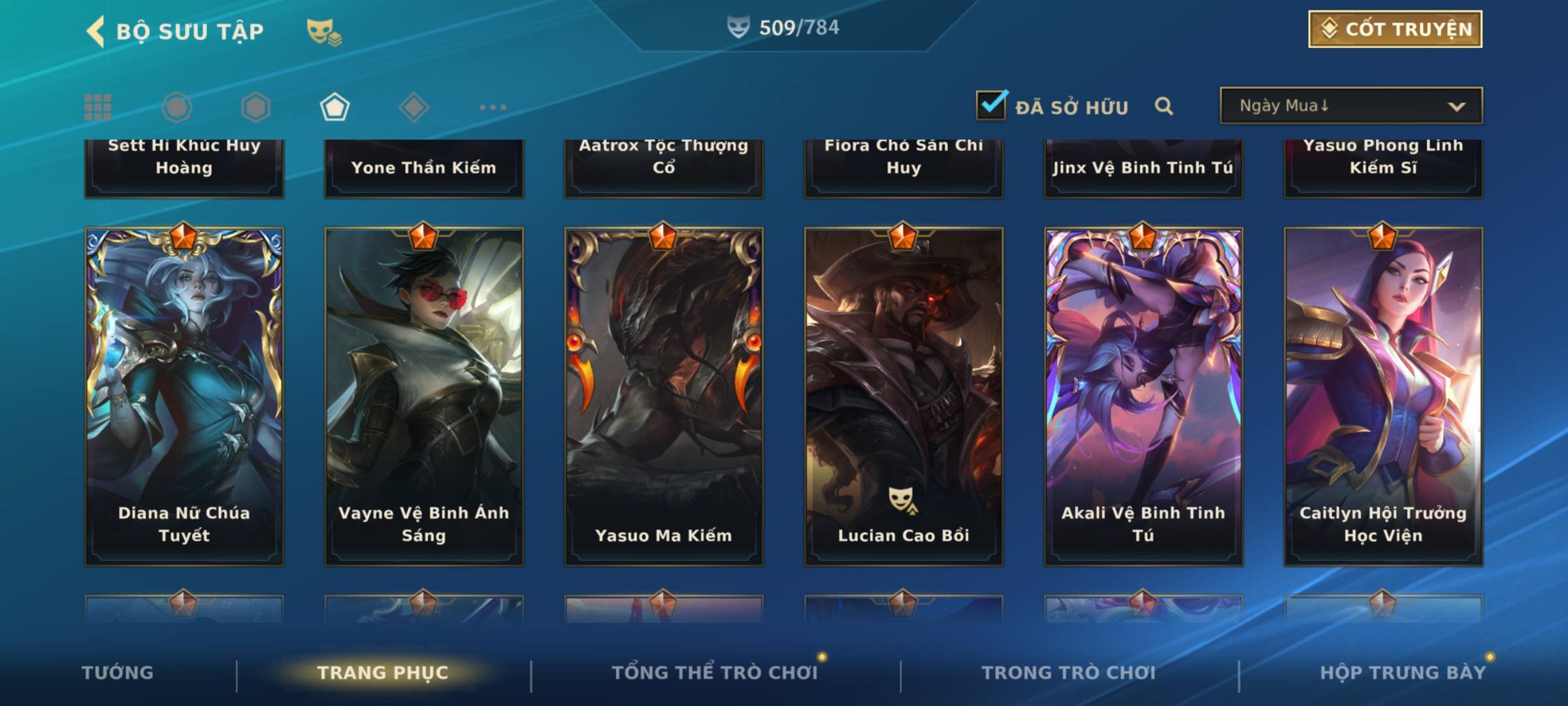1568x706 pixels.
Task: Open the mask and coins icon
Action: point(324,32)
